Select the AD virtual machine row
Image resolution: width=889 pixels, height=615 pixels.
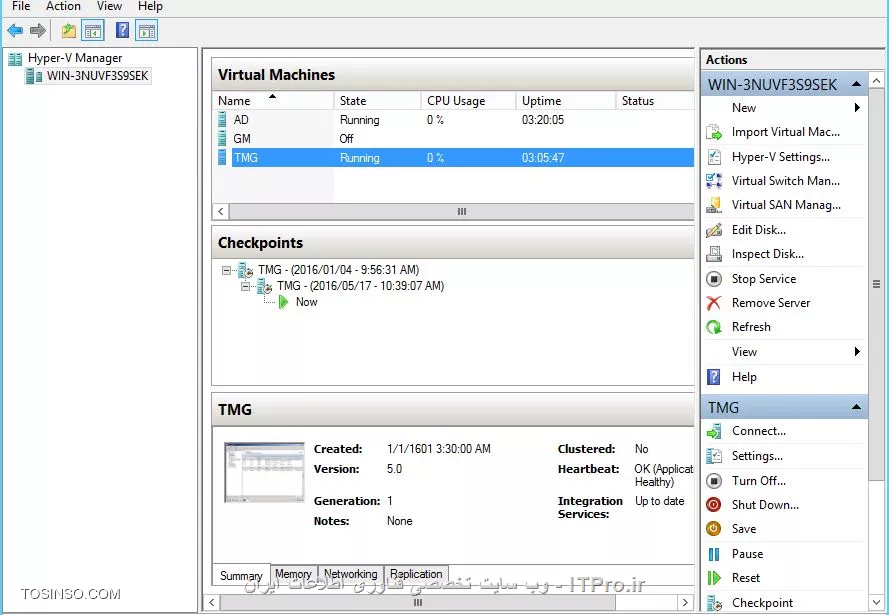pos(453,120)
